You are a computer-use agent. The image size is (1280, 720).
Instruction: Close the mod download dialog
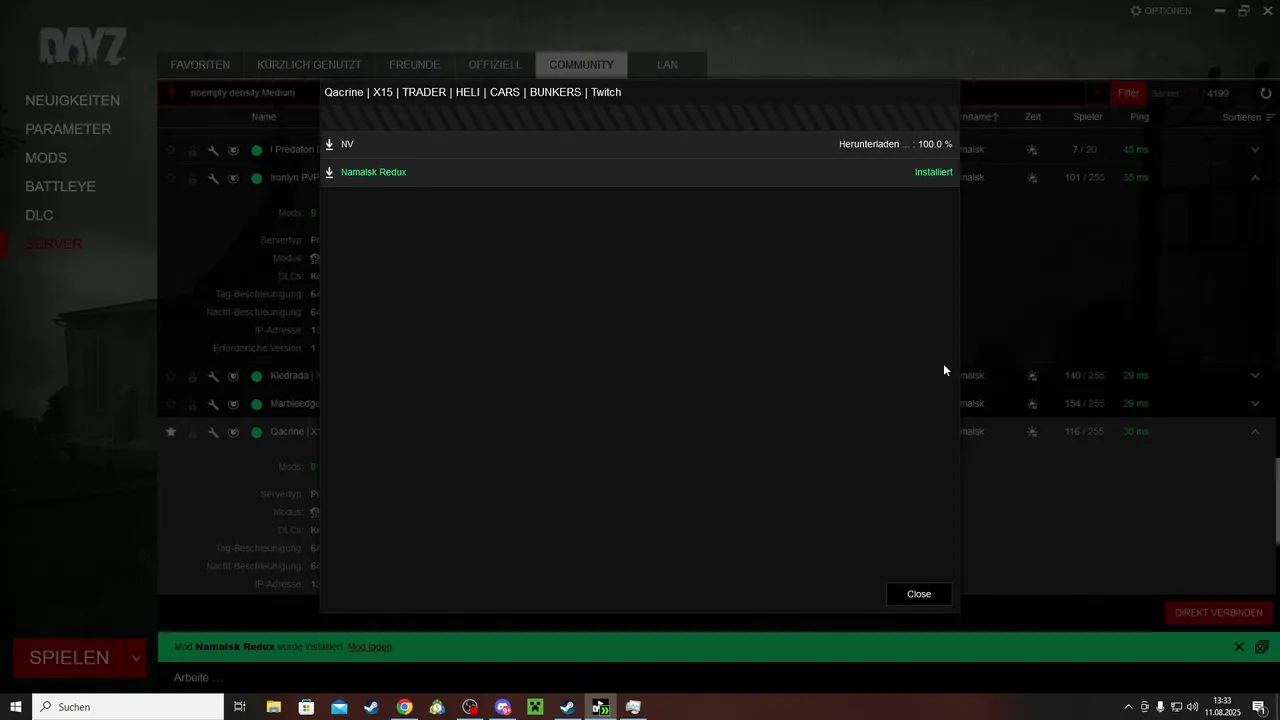(919, 594)
